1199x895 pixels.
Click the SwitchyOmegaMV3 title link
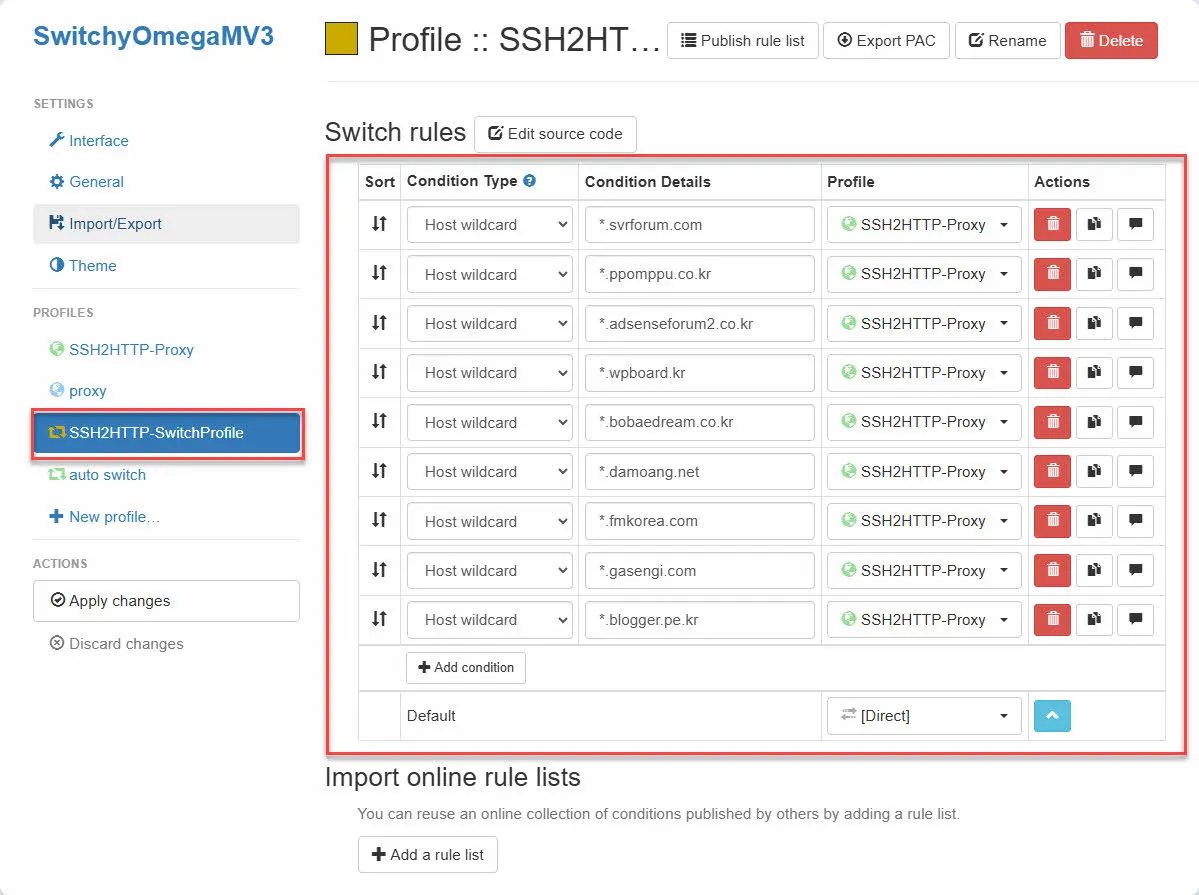click(x=153, y=36)
